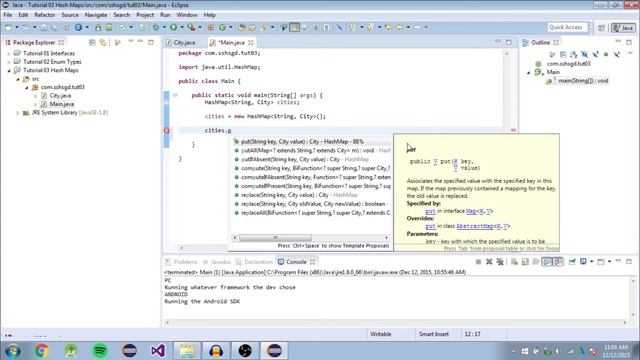
Task: Click Sort icon in Outline toolbar
Action: [574, 54]
